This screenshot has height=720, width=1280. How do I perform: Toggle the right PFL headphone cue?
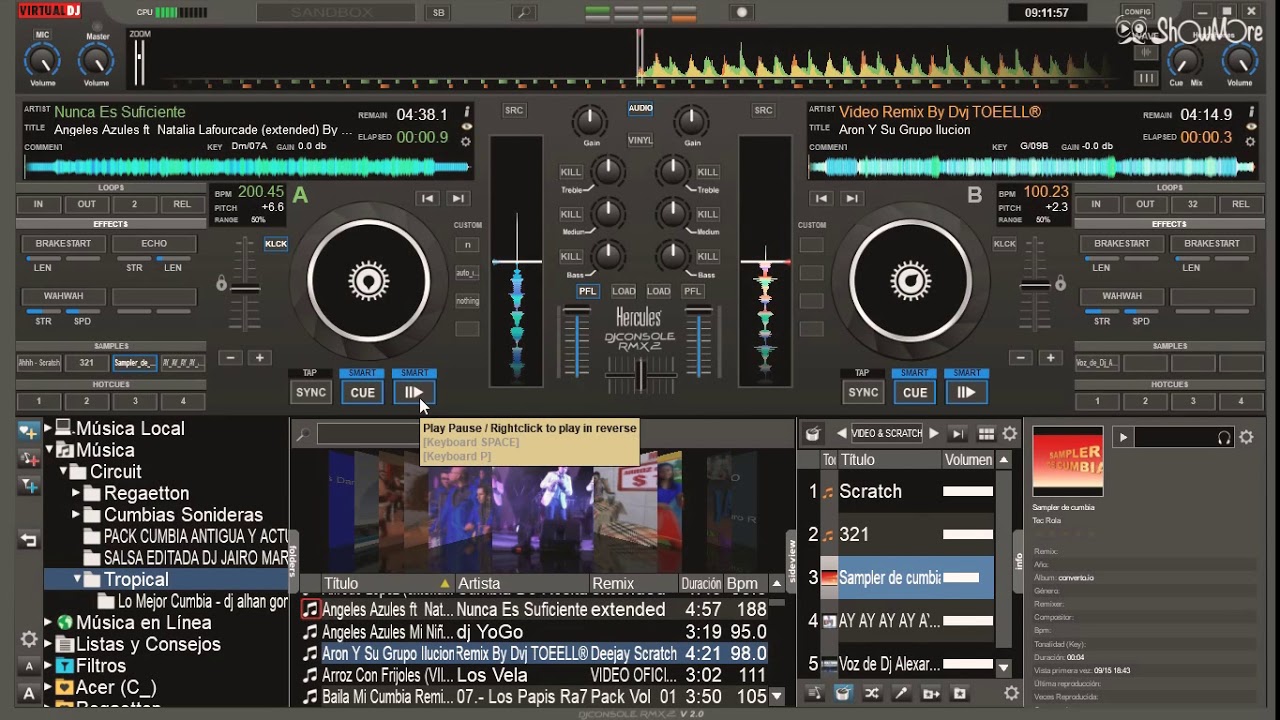[692, 291]
